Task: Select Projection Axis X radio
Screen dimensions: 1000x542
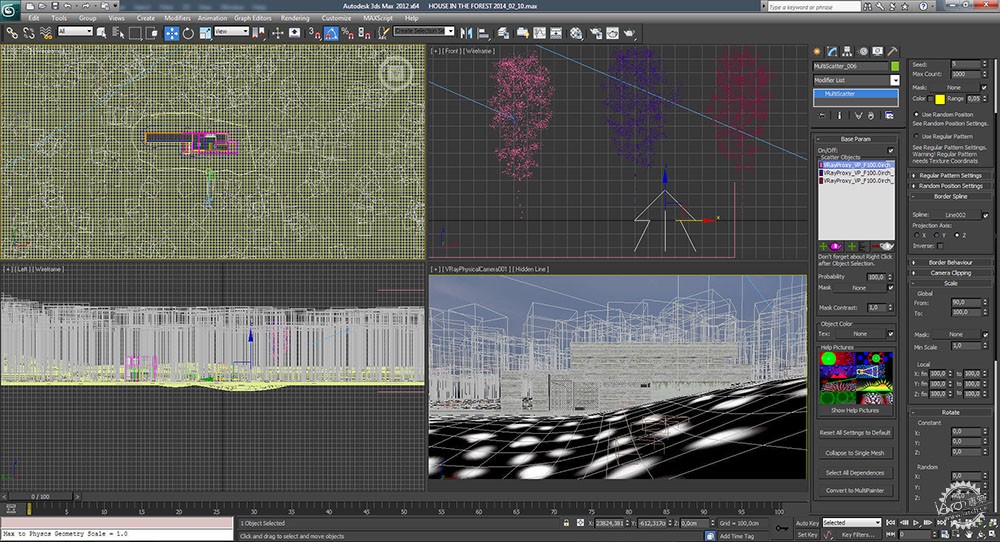Action: tap(917, 235)
